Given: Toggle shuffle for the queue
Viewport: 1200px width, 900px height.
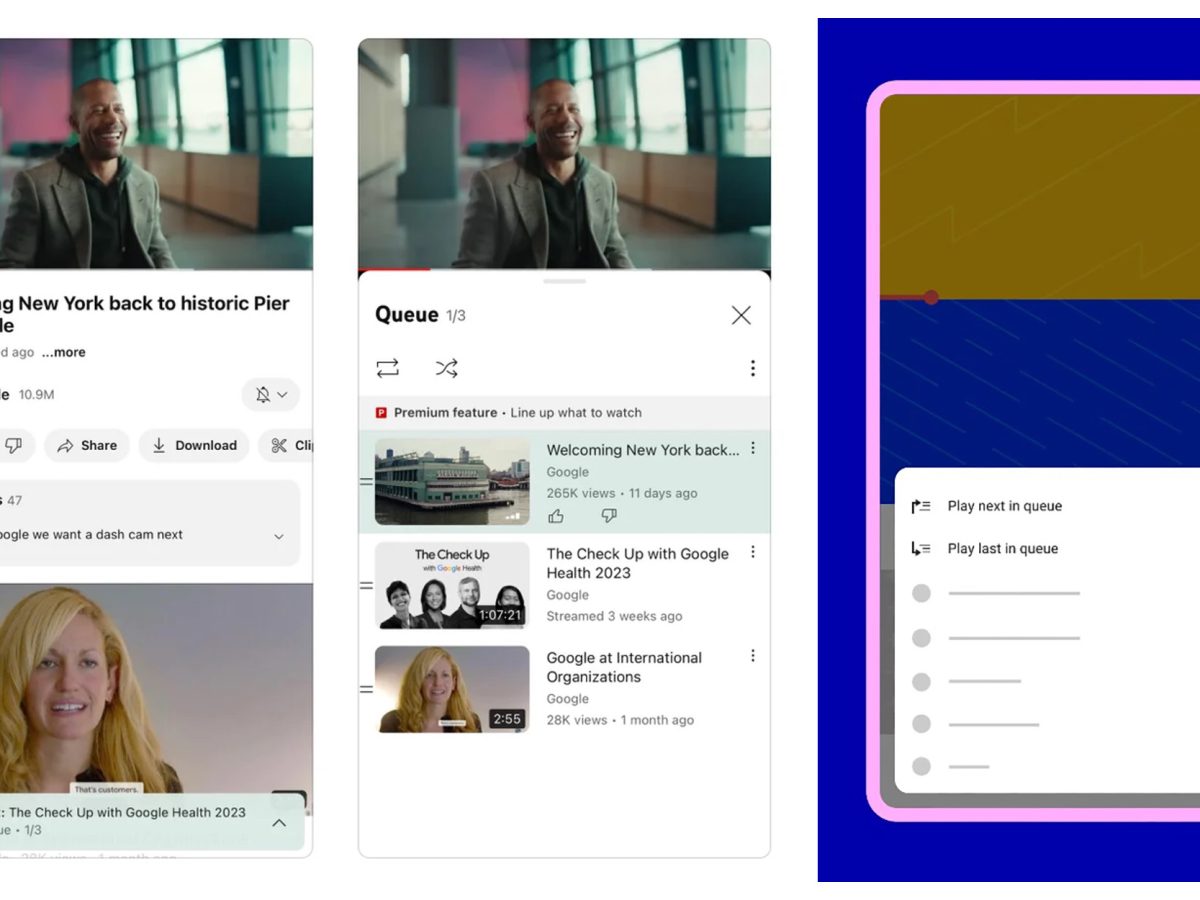Looking at the screenshot, I should pos(446,369).
